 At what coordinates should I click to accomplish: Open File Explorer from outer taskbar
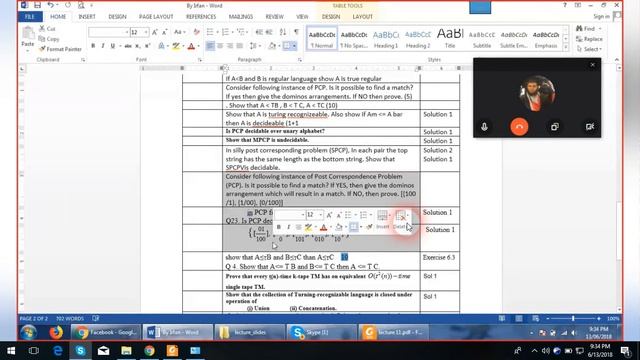(126, 351)
